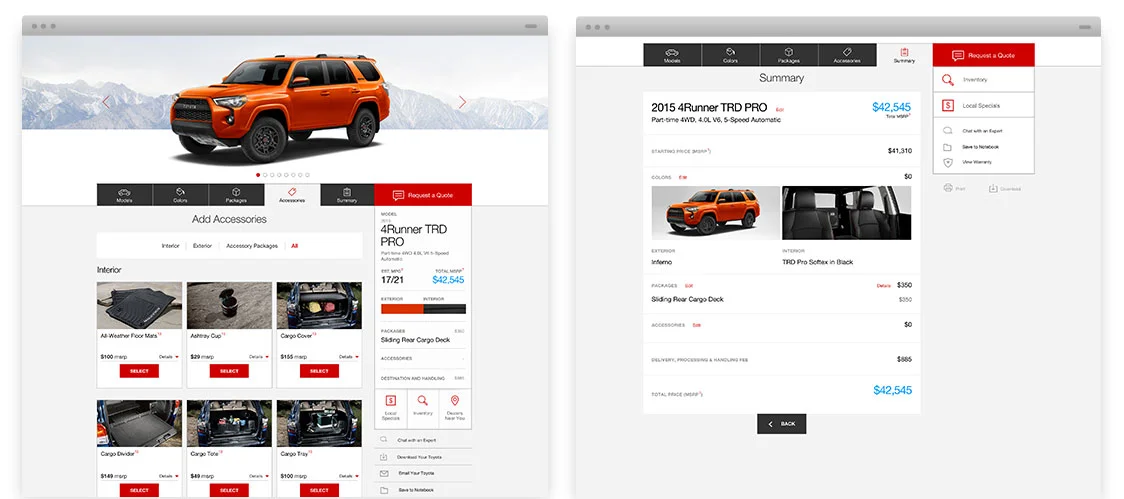Expand Details for Cargo Cover
This screenshot has width=1124, height=499.
pyautogui.click(x=349, y=356)
